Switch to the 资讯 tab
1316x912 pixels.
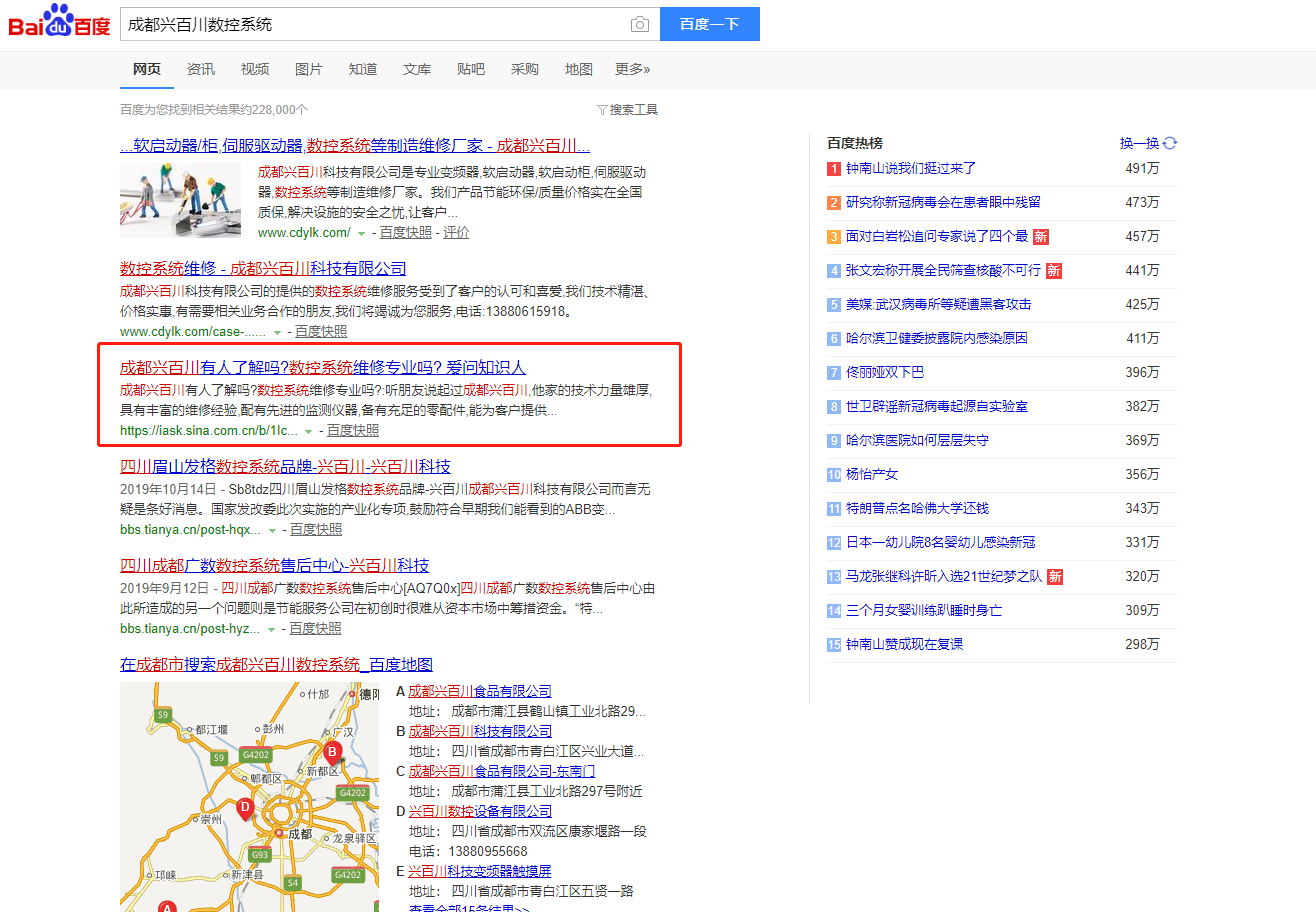(201, 69)
